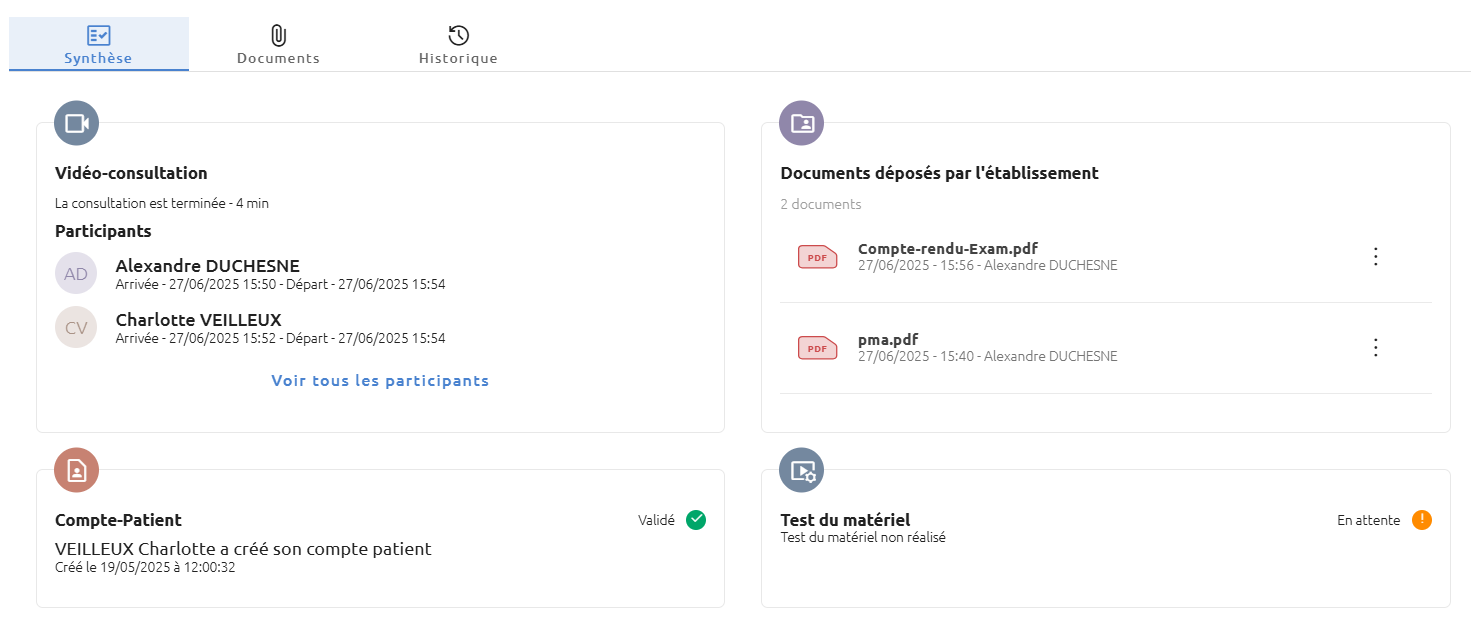This screenshot has height=626, width=1471.
Task: Select participant name Alexandre DUCHESNE
Action: click(208, 266)
